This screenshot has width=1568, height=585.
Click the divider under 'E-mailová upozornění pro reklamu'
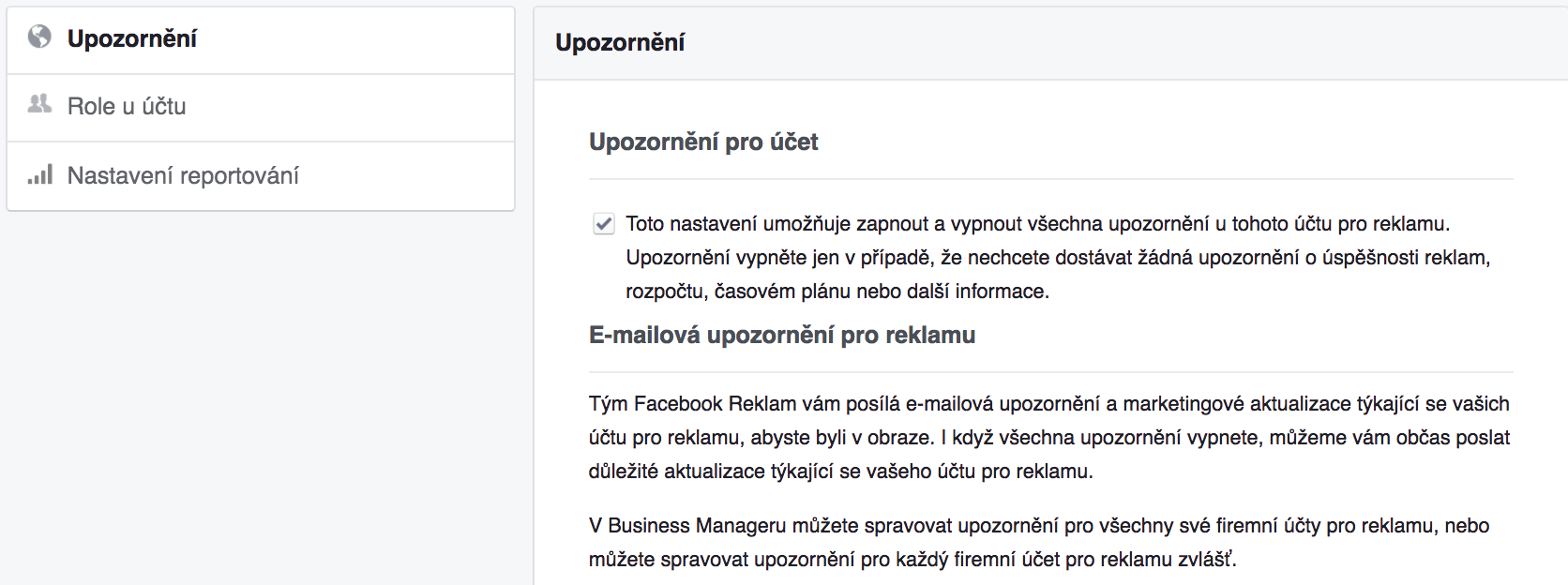click(1051, 372)
